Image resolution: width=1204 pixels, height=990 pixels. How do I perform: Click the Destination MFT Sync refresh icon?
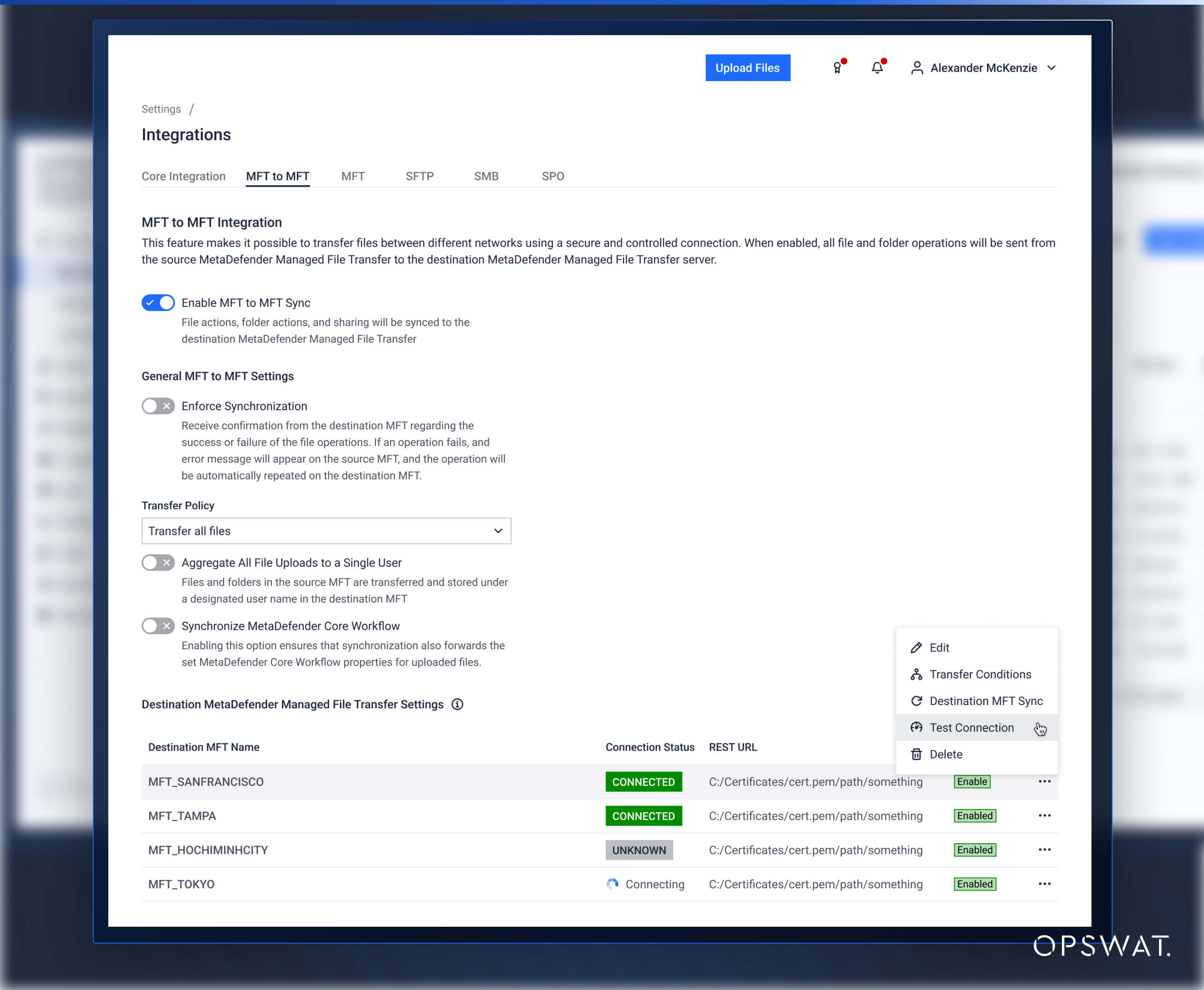[917, 701]
